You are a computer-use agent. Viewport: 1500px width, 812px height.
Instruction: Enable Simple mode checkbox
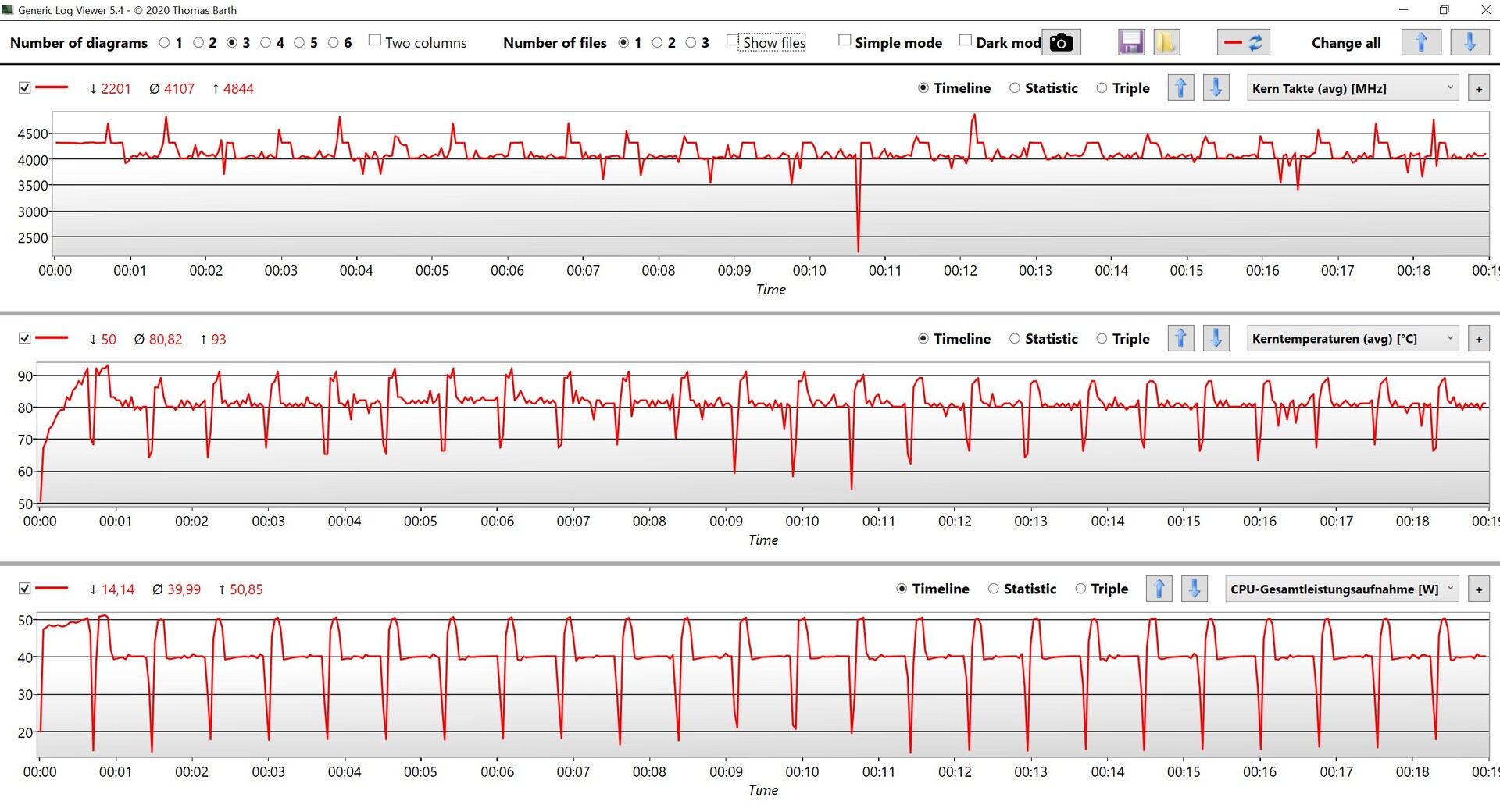point(845,41)
